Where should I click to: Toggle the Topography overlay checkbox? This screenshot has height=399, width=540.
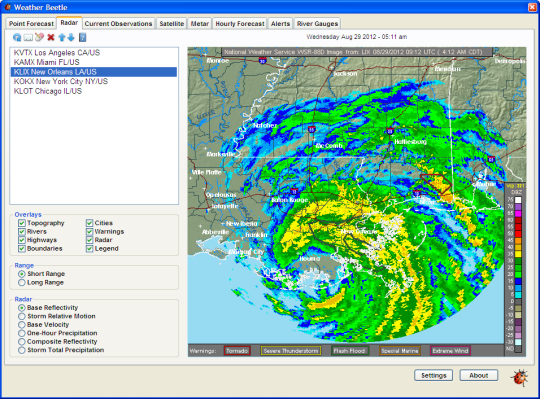tap(22, 223)
